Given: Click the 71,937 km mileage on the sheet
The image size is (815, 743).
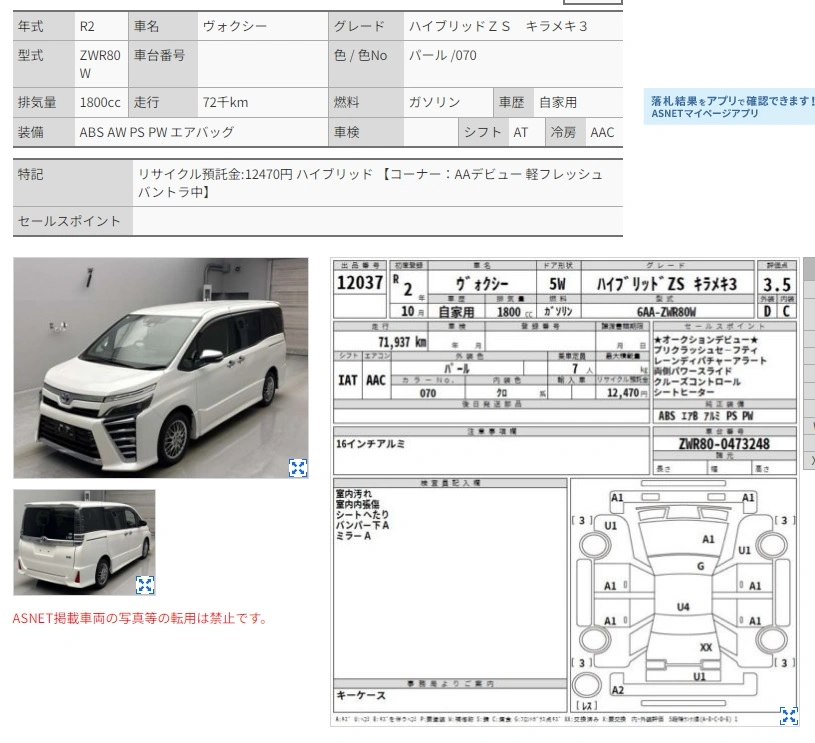Looking at the screenshot, I should pos(402,342).
